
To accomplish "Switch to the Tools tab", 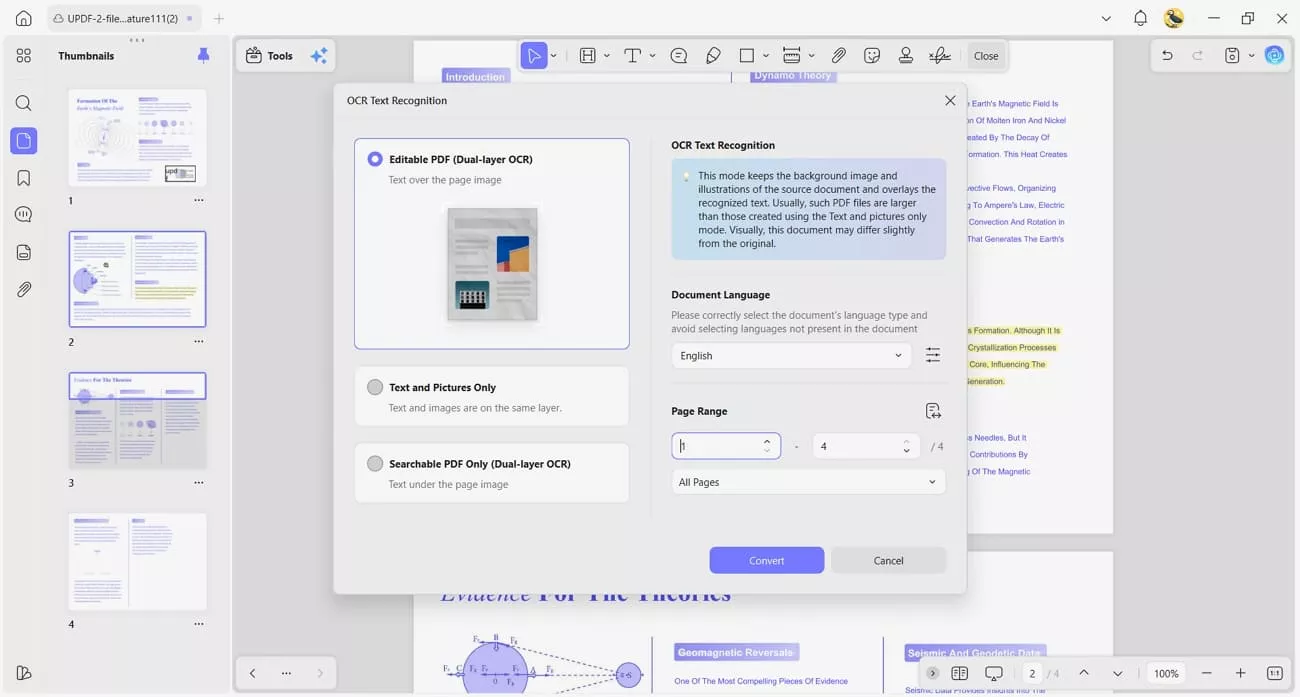I will point(269,55).
